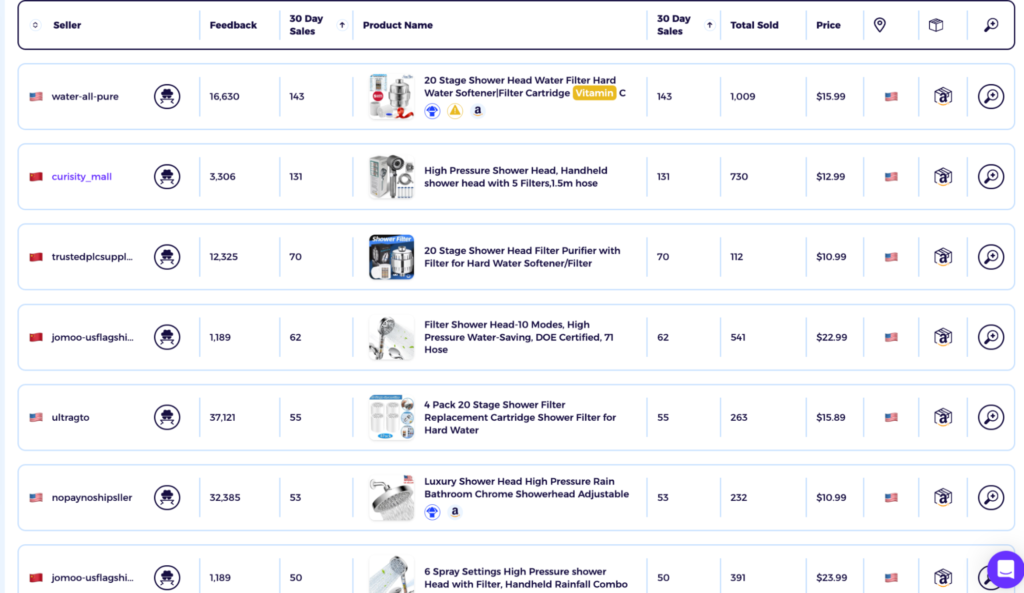The image size is (1024, 593).
Task: Click the Price column header
Action: [x=828, y=25]
